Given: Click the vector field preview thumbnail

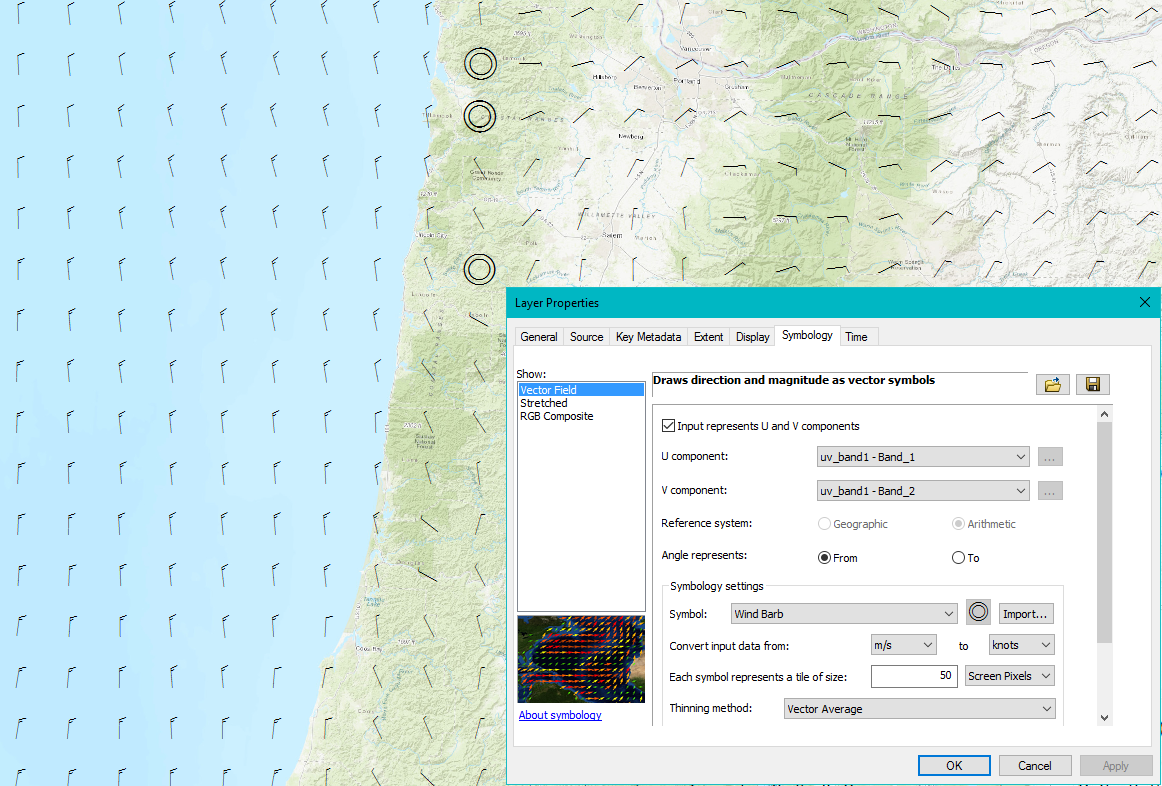Looking at the screenshot, I should pyautogui.click(x=581, y=659).
